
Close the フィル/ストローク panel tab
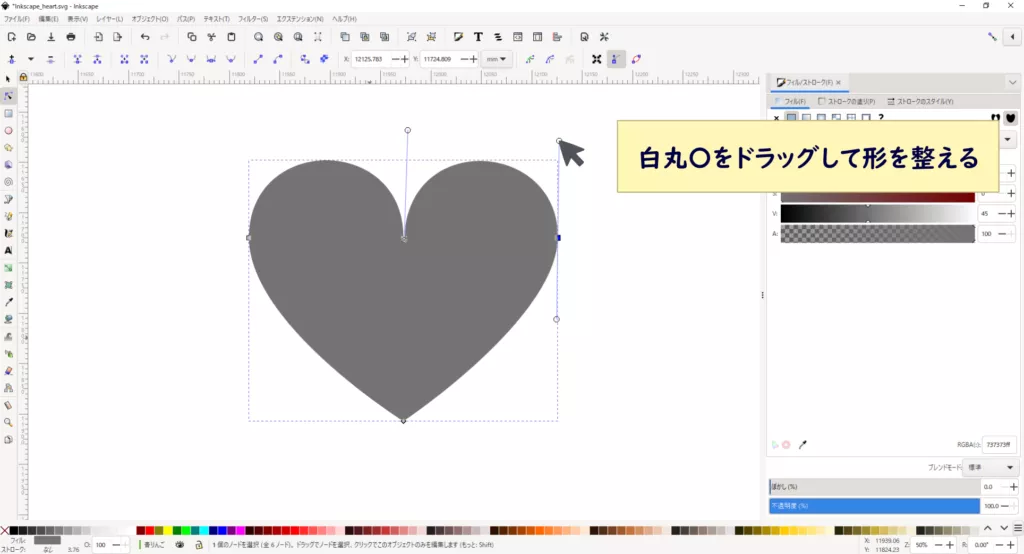tap(838, 82)
